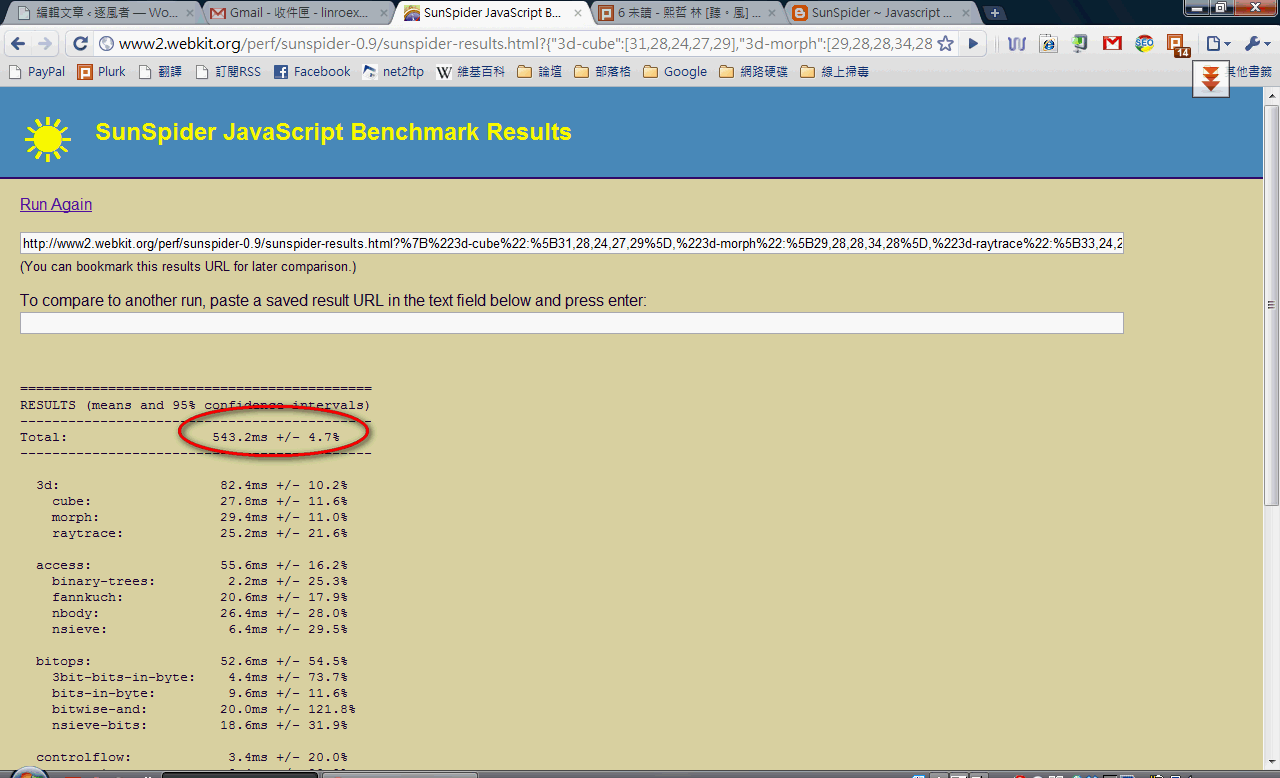Click the vertical scrollbar up arrow
This screenshot has width=1280, height=778.
pos(1271,95)
